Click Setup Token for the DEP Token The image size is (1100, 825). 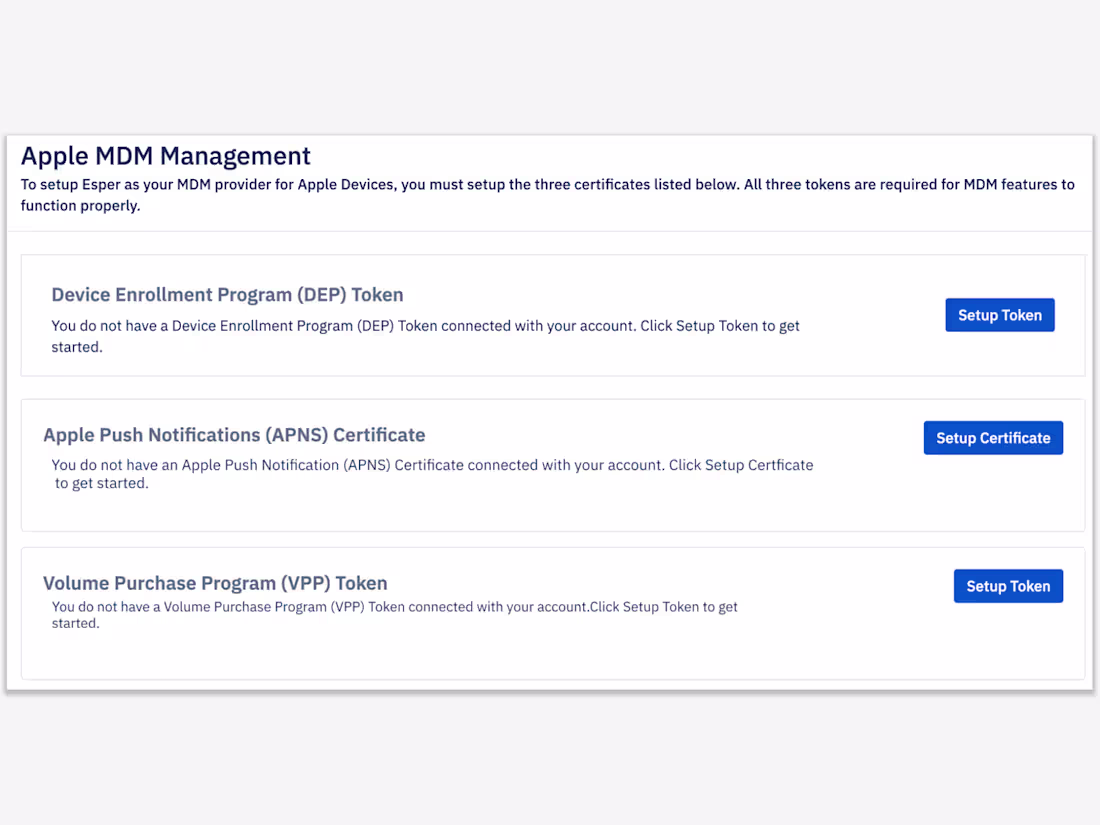(1000, 315)
